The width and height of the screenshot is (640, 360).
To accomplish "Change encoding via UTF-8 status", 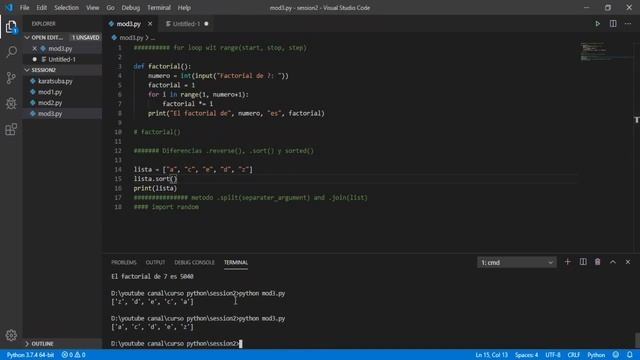I will [x=553, y=355].
